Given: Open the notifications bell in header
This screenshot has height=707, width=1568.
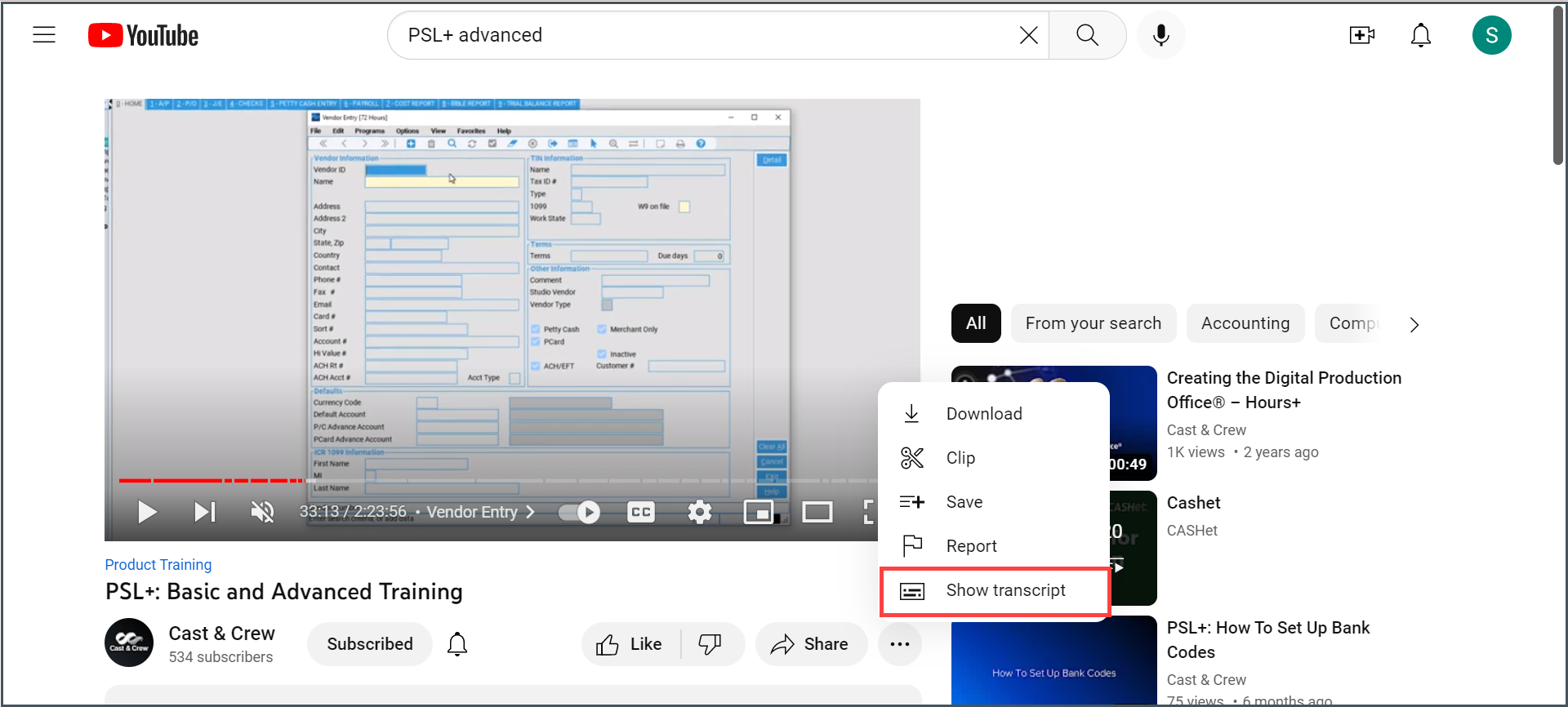Looking at the screenshot, I should tap(1421, 35).
